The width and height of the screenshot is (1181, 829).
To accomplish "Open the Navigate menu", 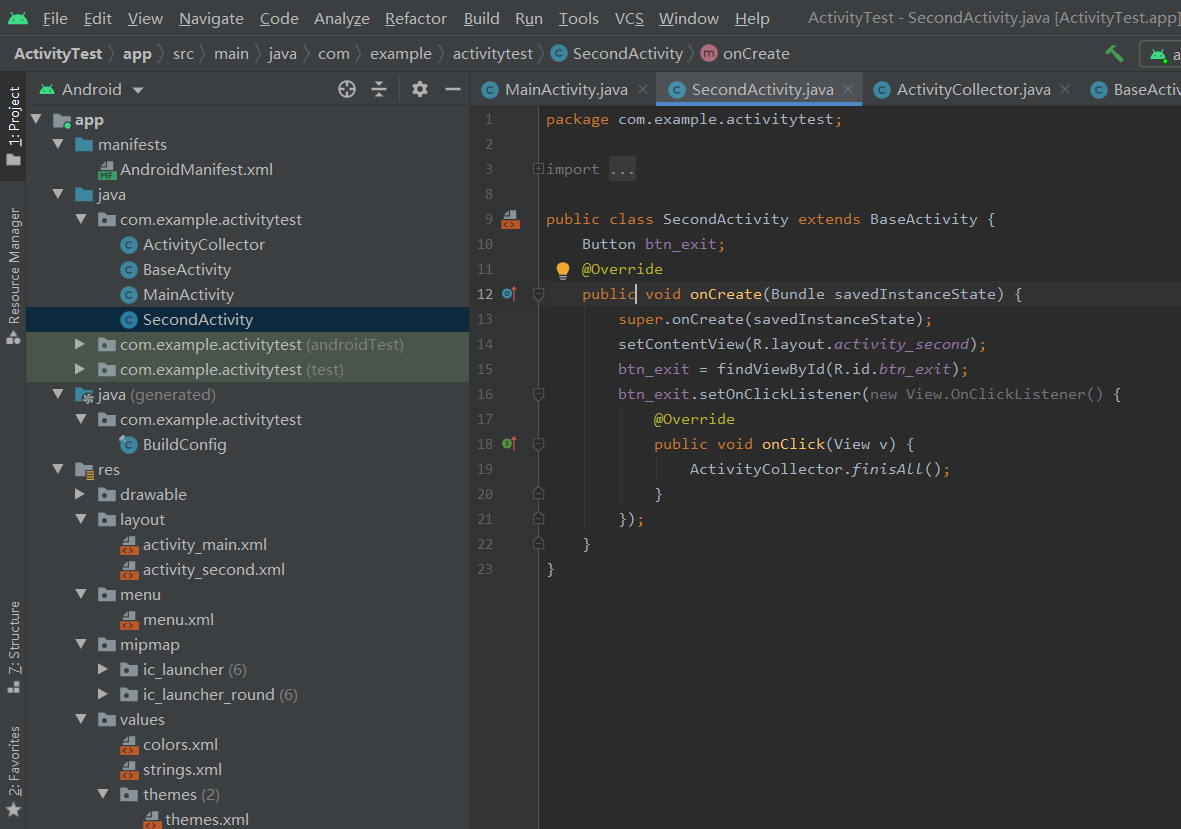I will click(x=211, y=18).
